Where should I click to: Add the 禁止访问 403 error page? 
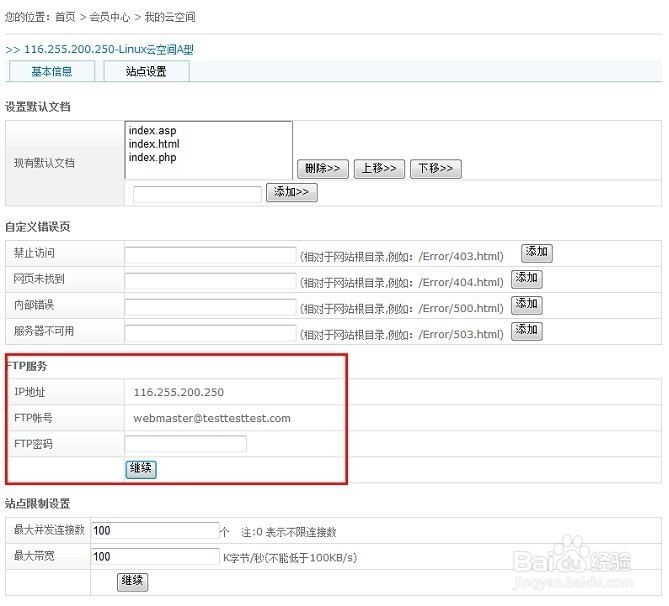click(537, 253)
